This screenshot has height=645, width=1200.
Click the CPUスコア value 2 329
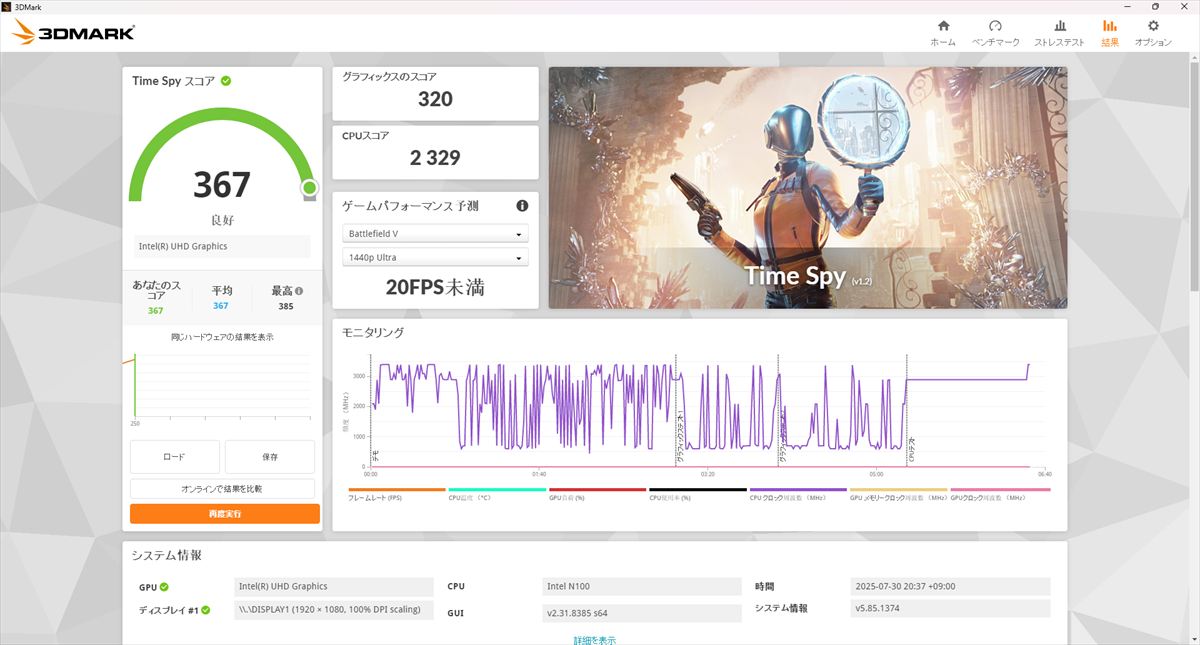(x=435, y=157)
